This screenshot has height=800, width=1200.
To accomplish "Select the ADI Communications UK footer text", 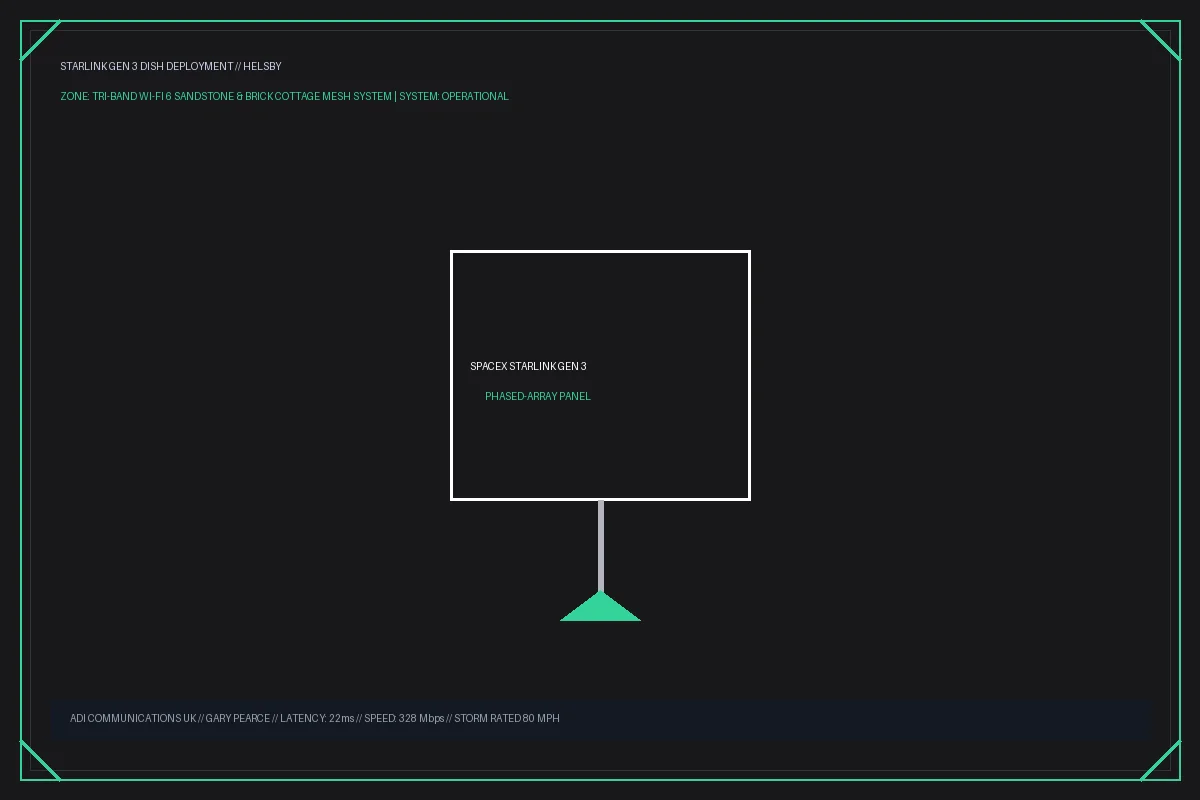I will (315, 718).
